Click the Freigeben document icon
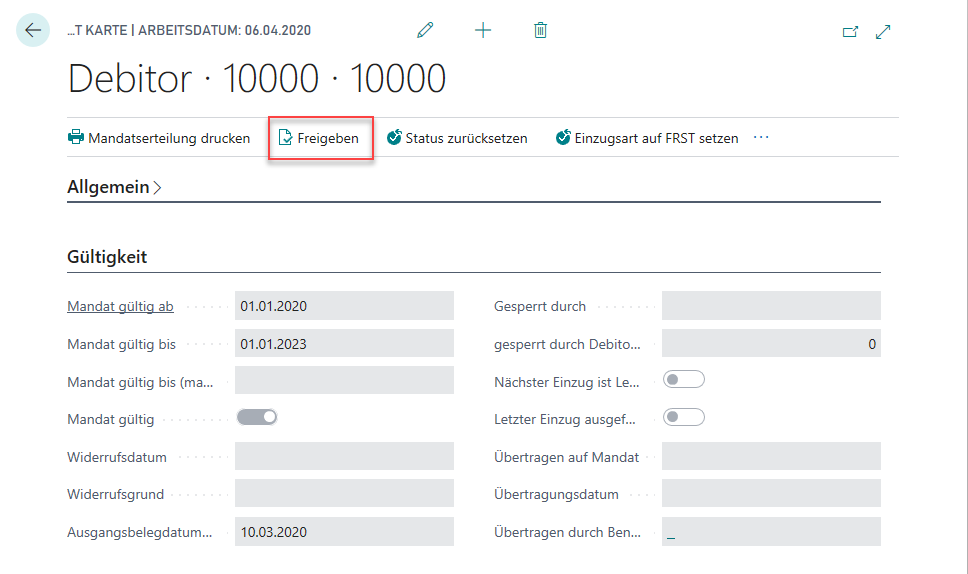The image size is (968, 574). [x=285, y=138]
